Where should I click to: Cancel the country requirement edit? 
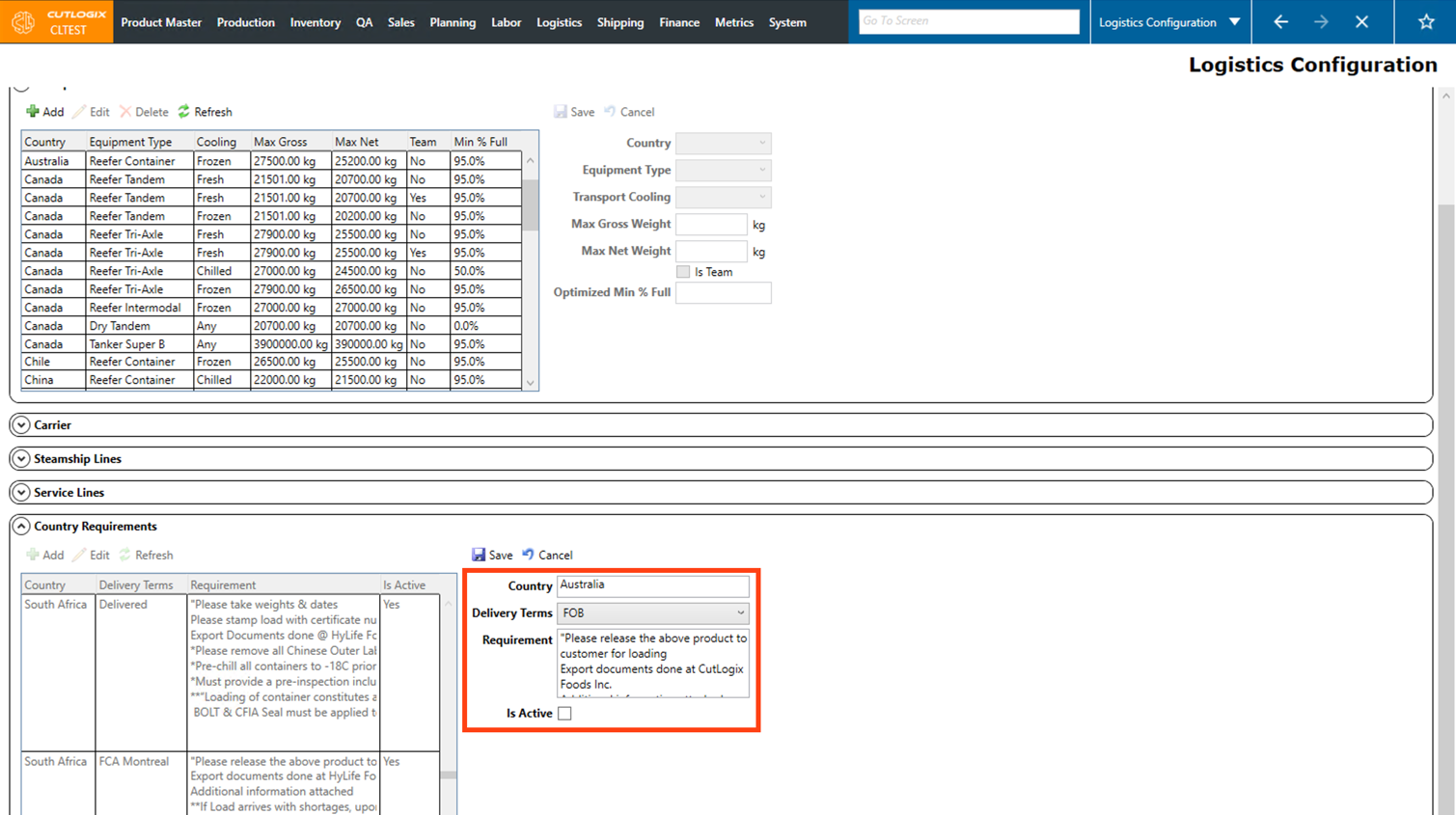click(547, 555)
